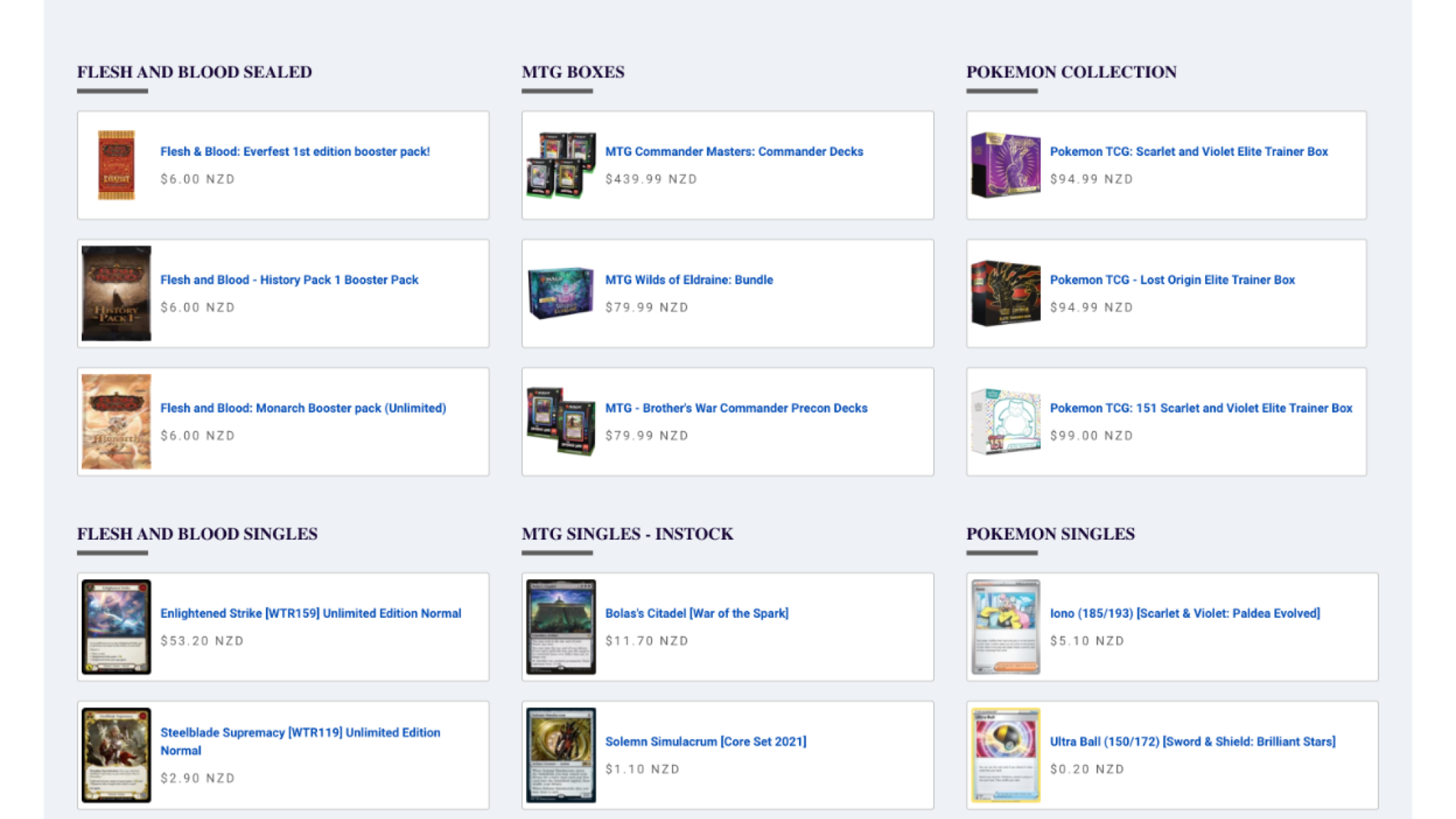Click the $11.70 NZD price

click(646, 641)
